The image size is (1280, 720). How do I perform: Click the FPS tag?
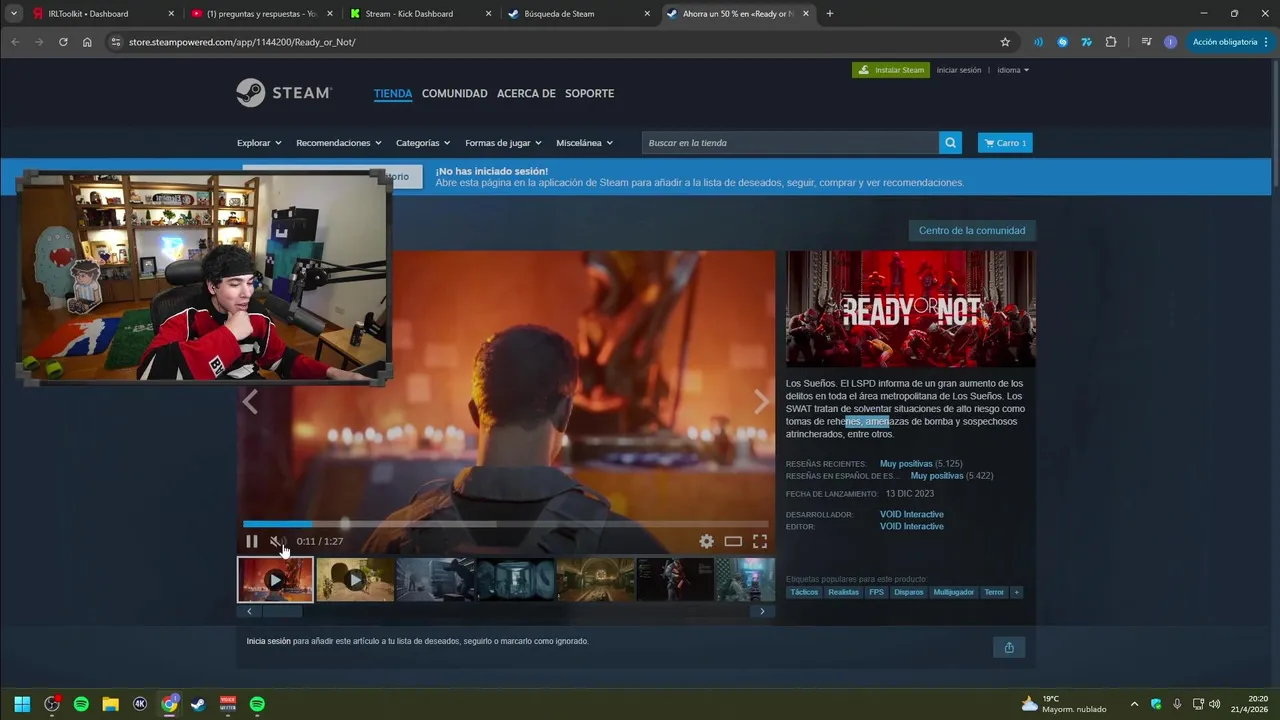(x=876, y=592)
